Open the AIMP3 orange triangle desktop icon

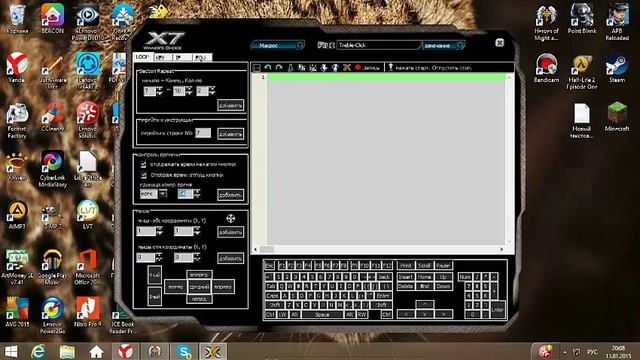pos(17,215)
